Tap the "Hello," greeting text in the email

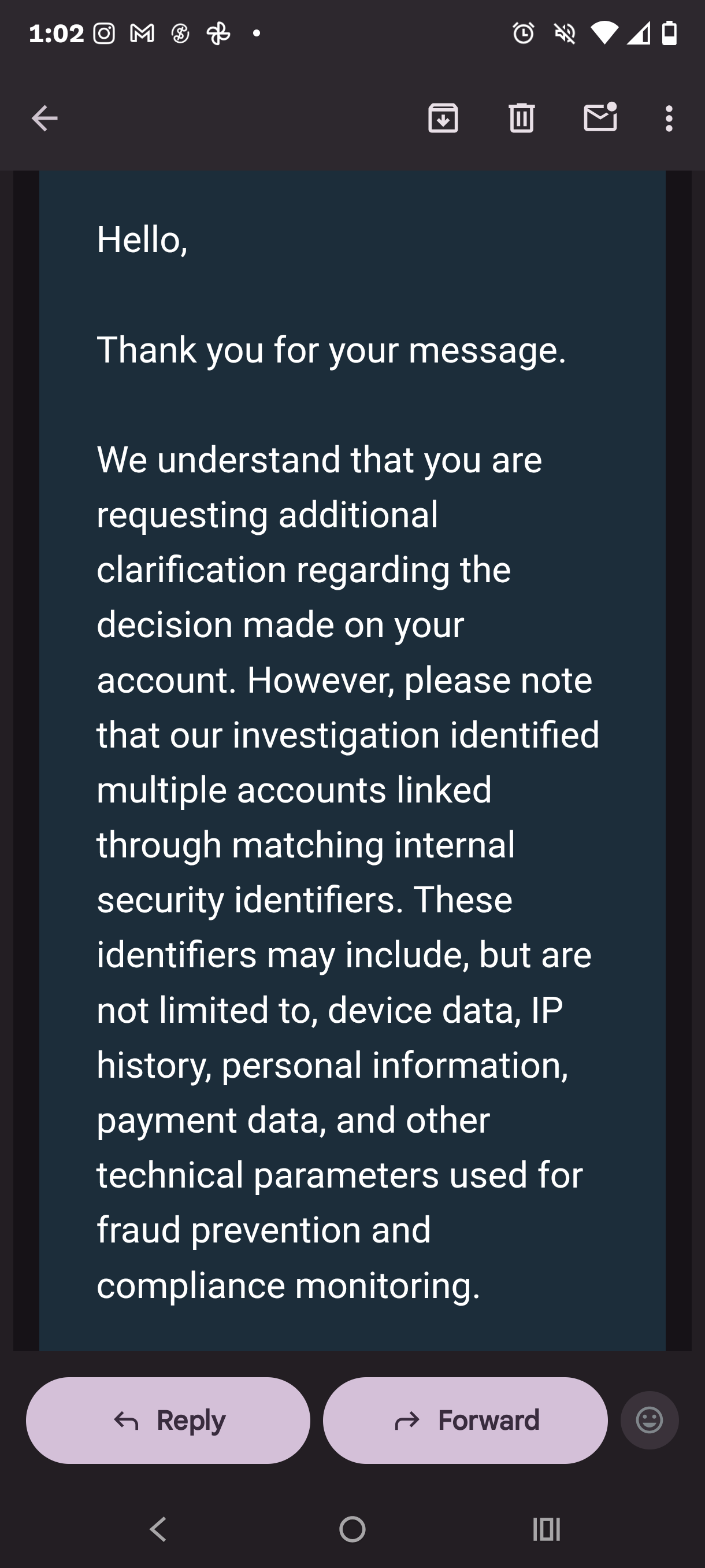142,239
